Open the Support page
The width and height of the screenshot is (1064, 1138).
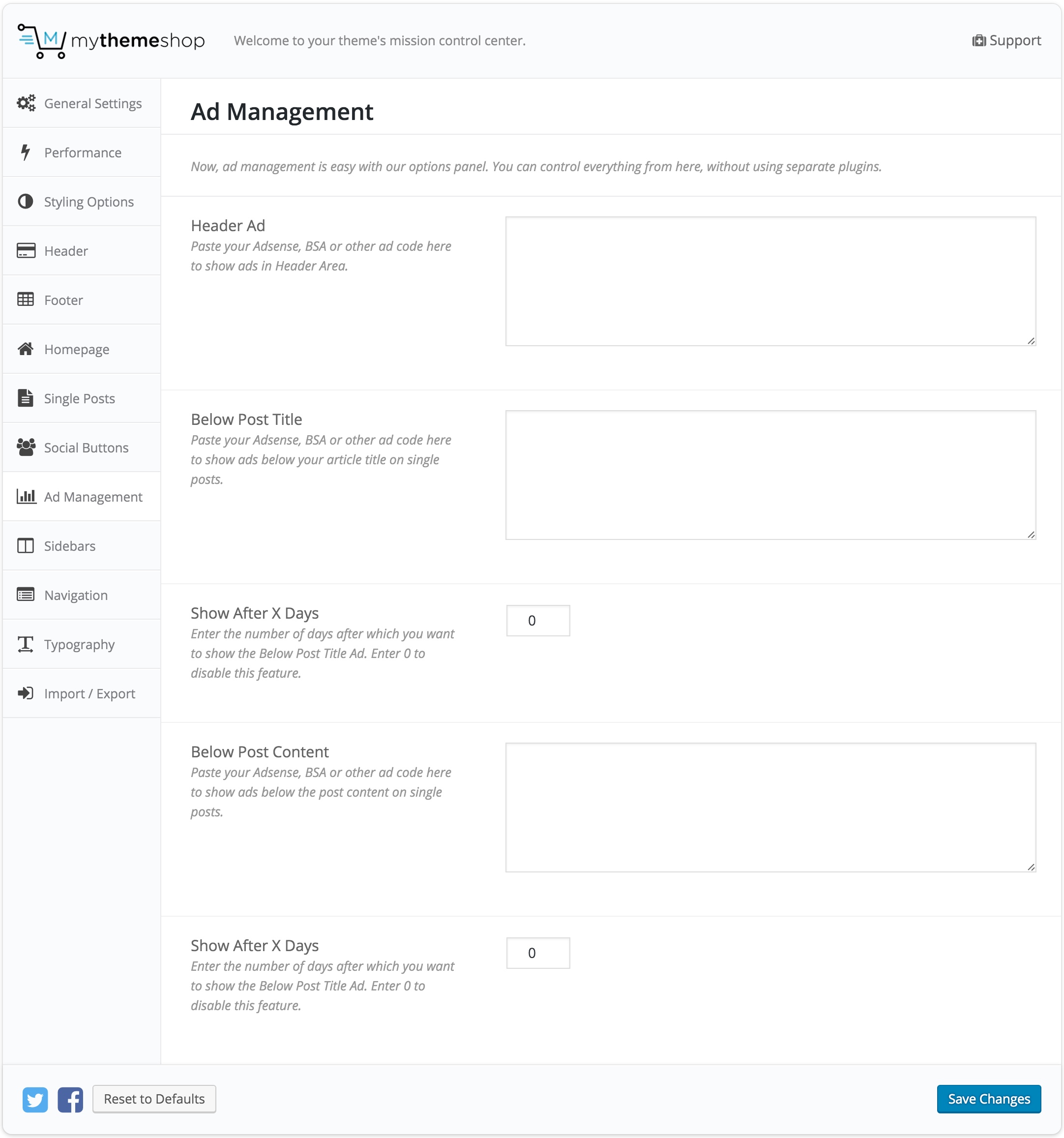point(1006,40)
